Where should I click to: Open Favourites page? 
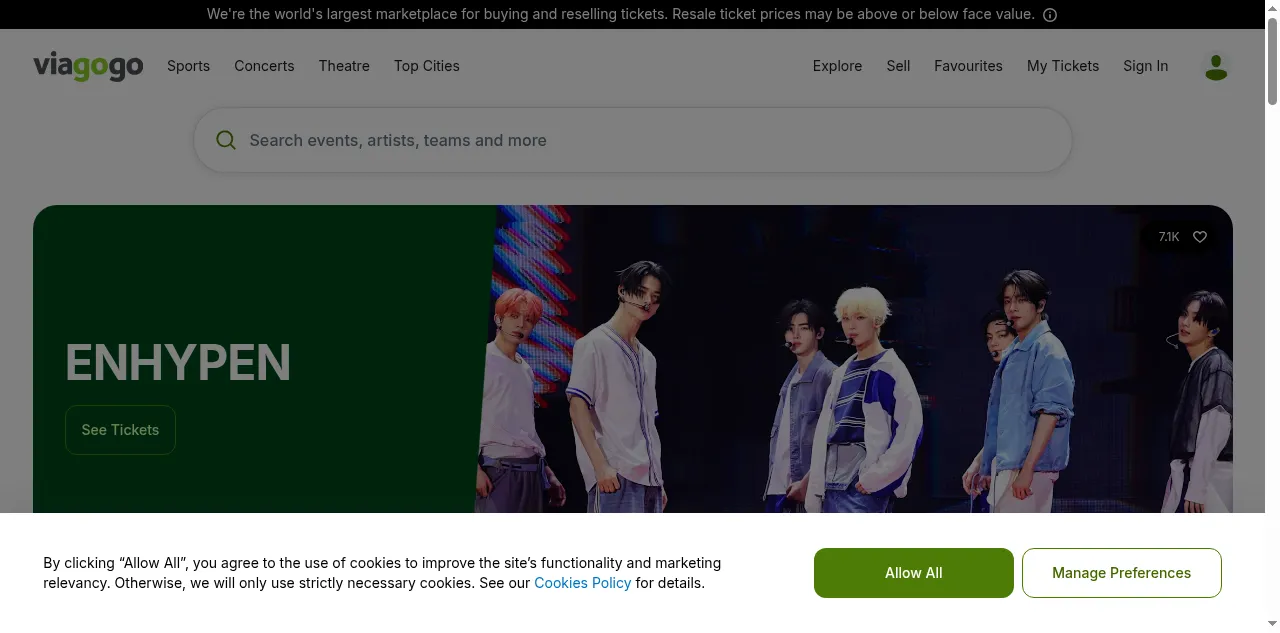968,66
